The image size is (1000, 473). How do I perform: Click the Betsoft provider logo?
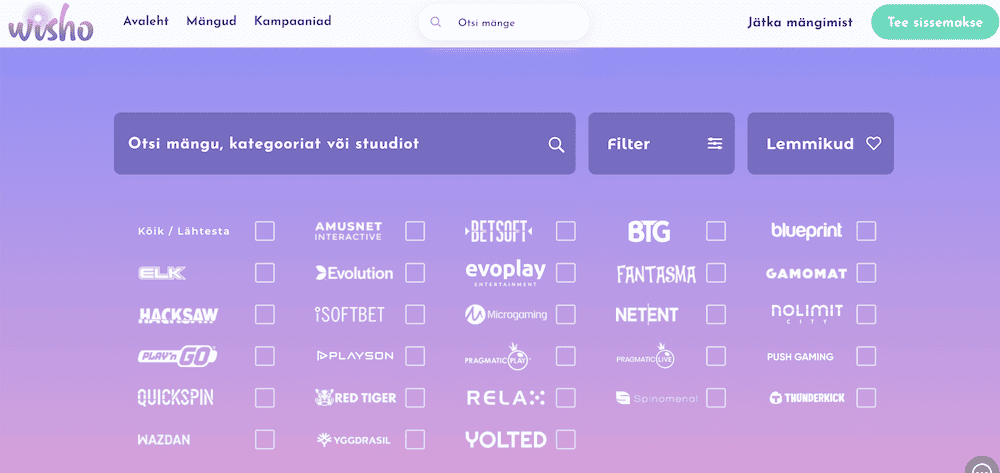click(x=499, y=231)
